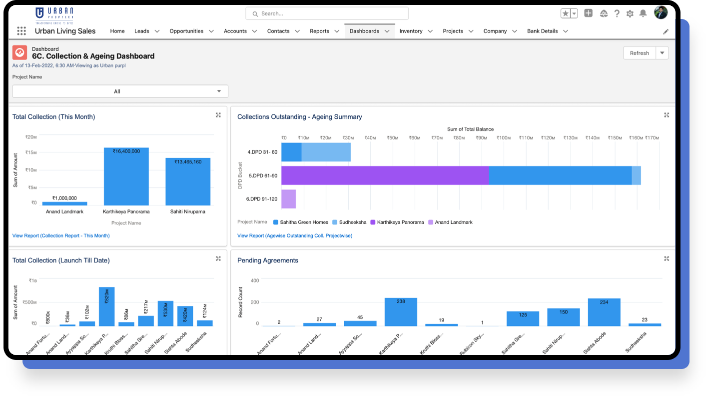The width and height of the screenshot is (712, 403).
Task: Go to the Home tab
Action: pyautogui.click(x=117, y=31)
